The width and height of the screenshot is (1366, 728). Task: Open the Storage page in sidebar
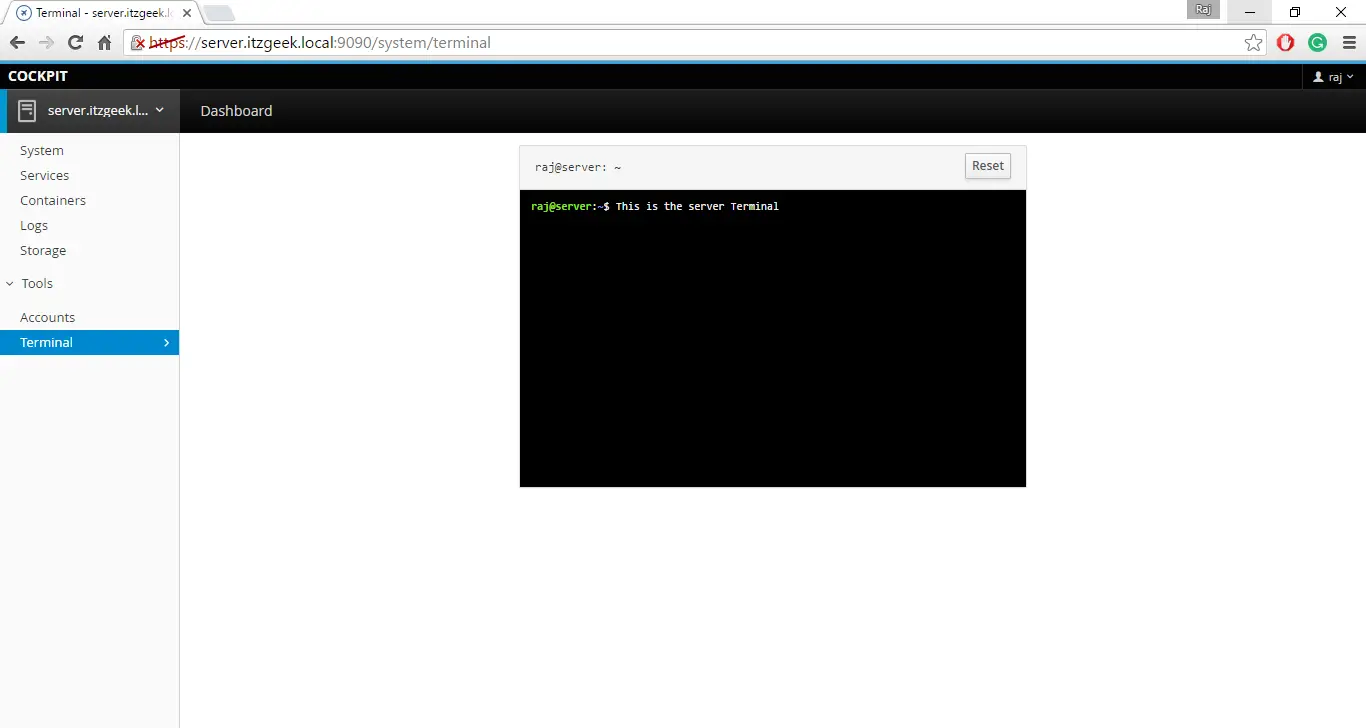[x=43, y=250]
